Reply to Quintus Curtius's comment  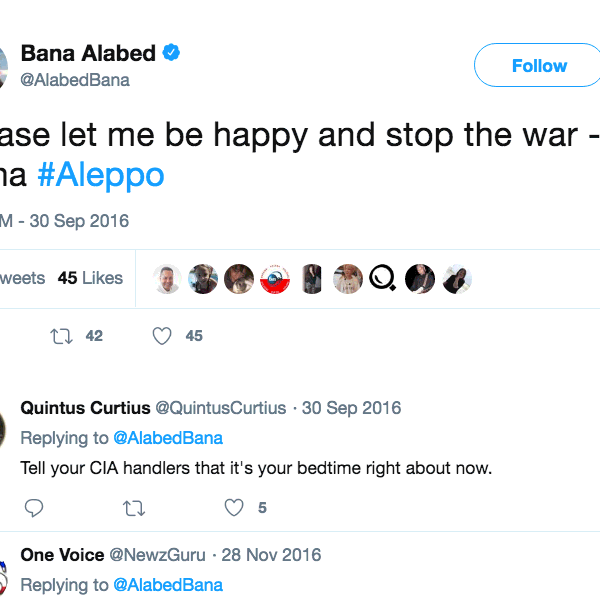pyautogui.click(x=34, y=508)
